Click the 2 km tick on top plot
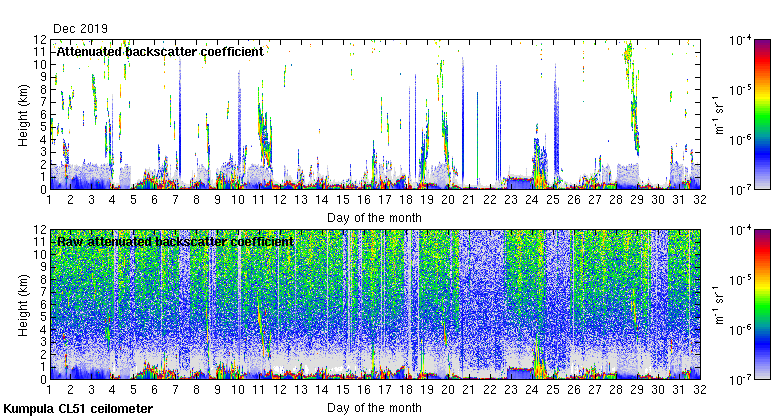The width and height of the screenshot is (780, 420). click(43, 165)
